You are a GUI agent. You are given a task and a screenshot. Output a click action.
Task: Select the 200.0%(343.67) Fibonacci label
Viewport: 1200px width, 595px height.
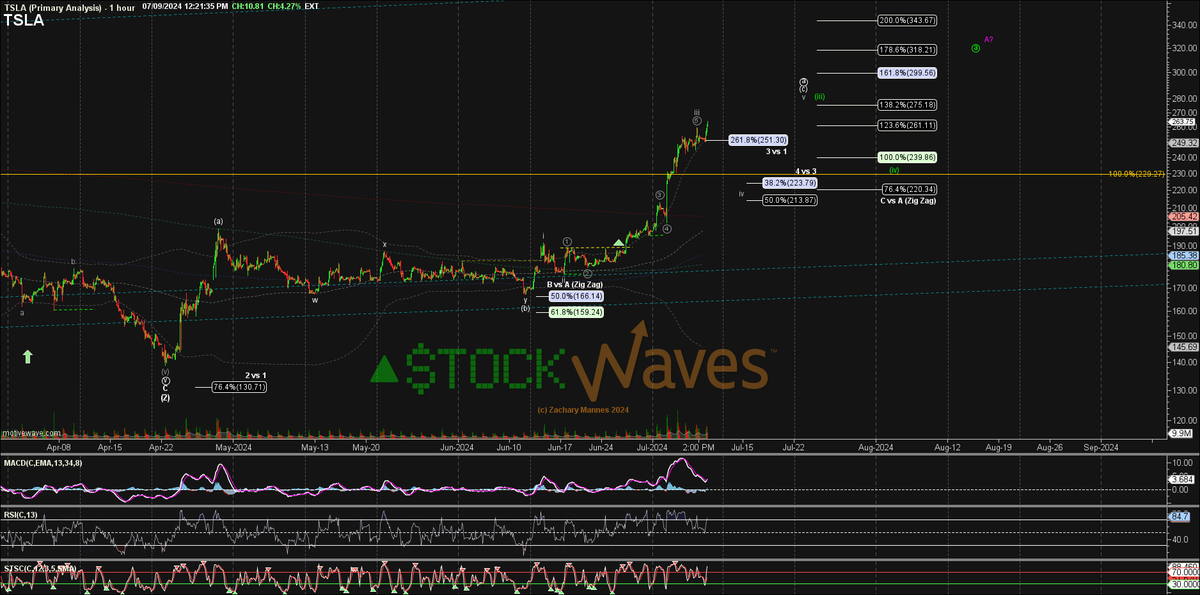pos(907,20)
